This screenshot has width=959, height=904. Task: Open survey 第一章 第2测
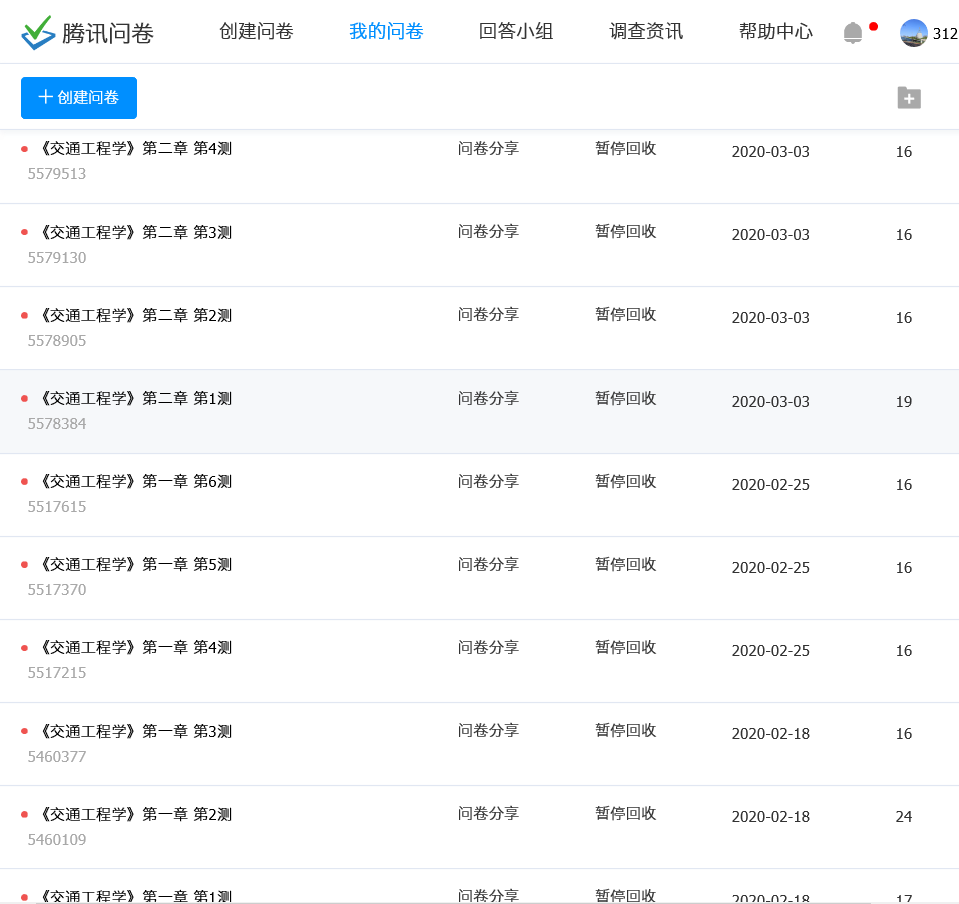[135, 815]
